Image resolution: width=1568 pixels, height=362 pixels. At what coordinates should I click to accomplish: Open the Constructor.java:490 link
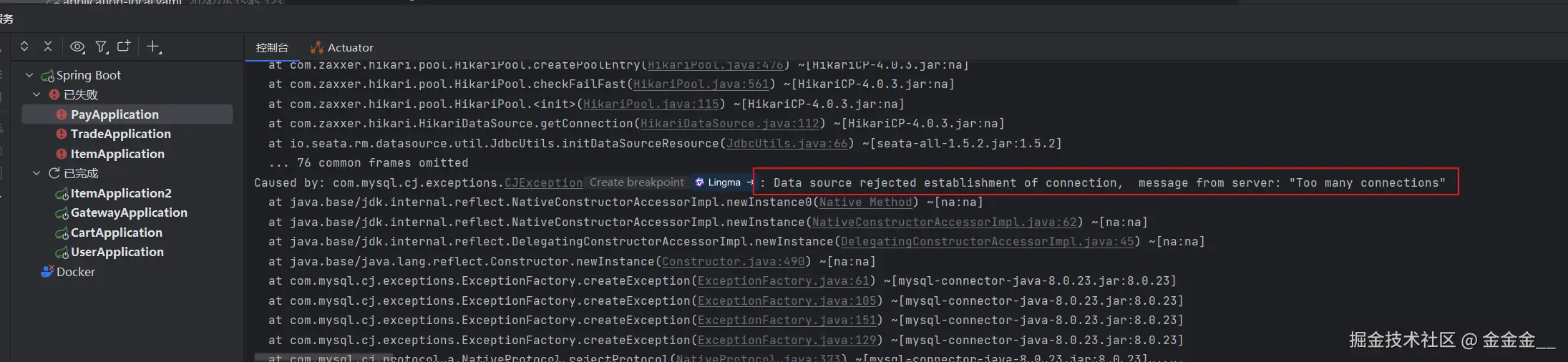pos(734,261)
